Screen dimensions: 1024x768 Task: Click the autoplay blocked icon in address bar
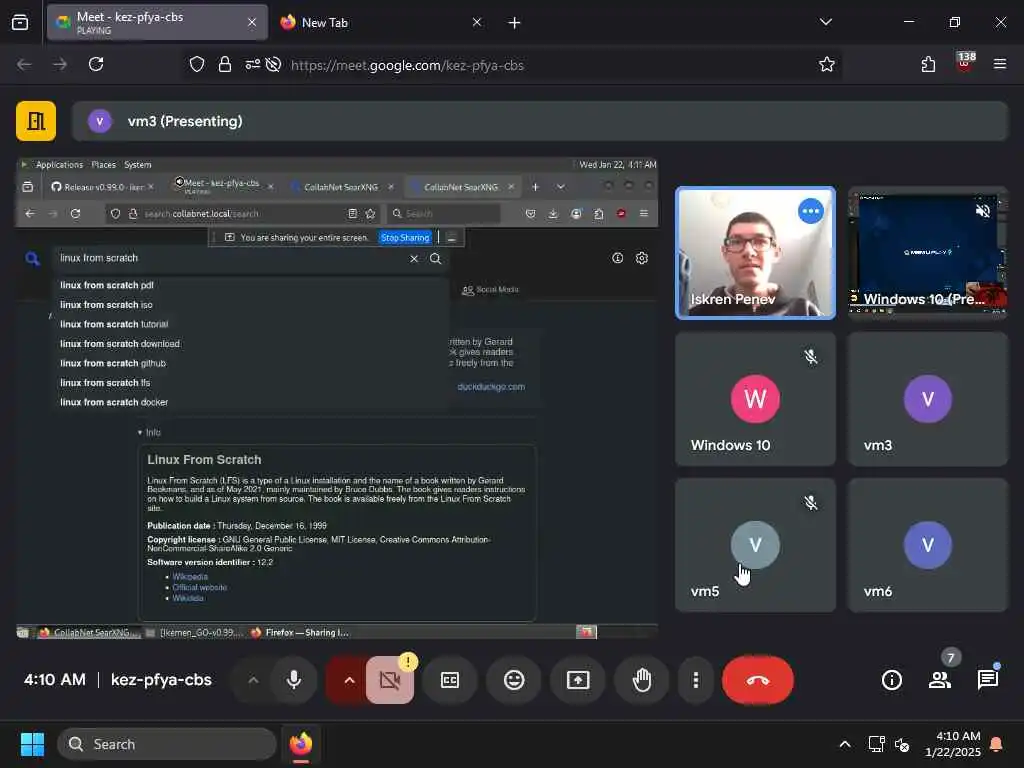click(274, 64)
